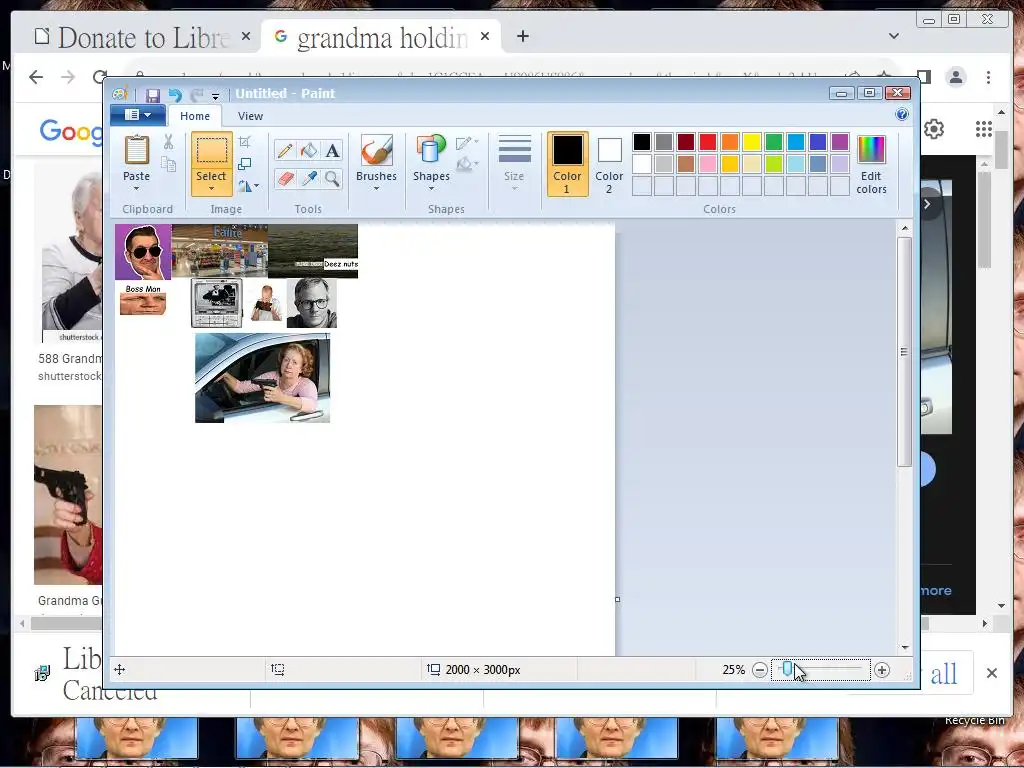1024x768 pixels.
Task: Select the grandma holding Chrome tab
Action: click(x=380, y=37)
